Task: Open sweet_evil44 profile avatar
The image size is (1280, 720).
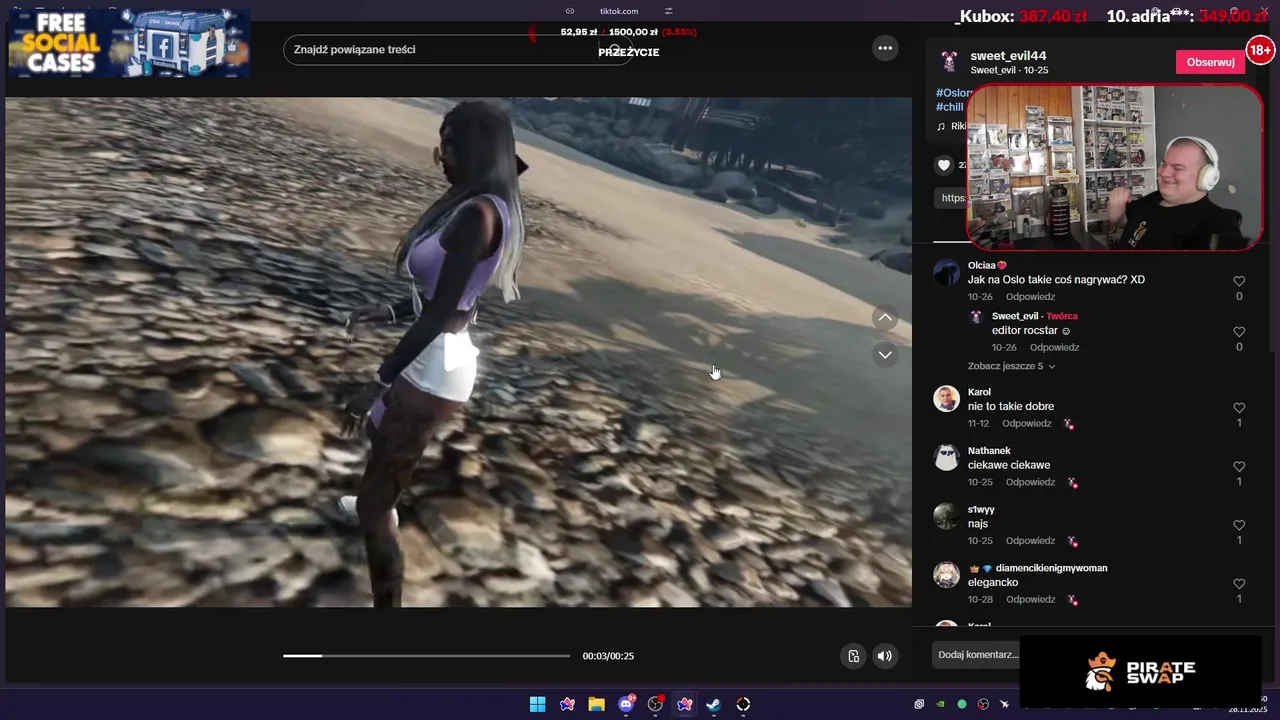Action: (949, 62)
